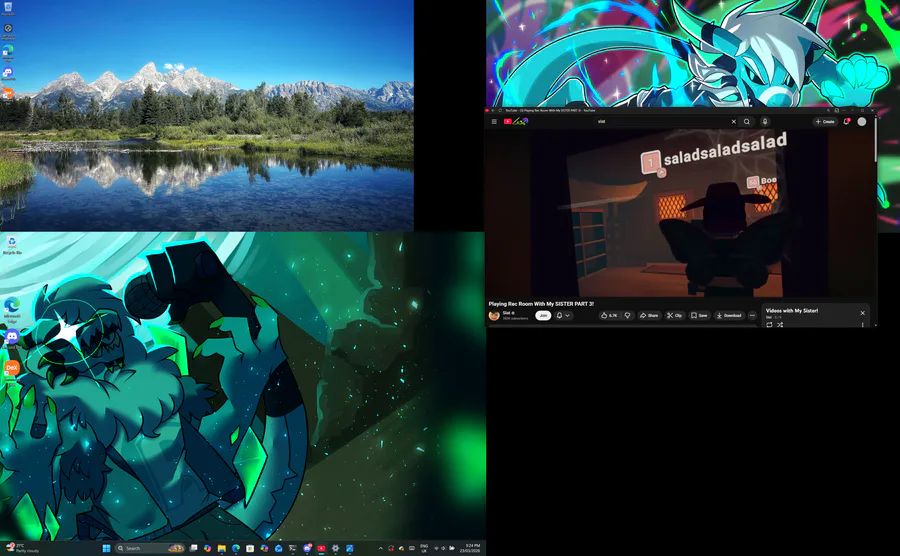Go to YouTube home via logo

coord(515,121)
